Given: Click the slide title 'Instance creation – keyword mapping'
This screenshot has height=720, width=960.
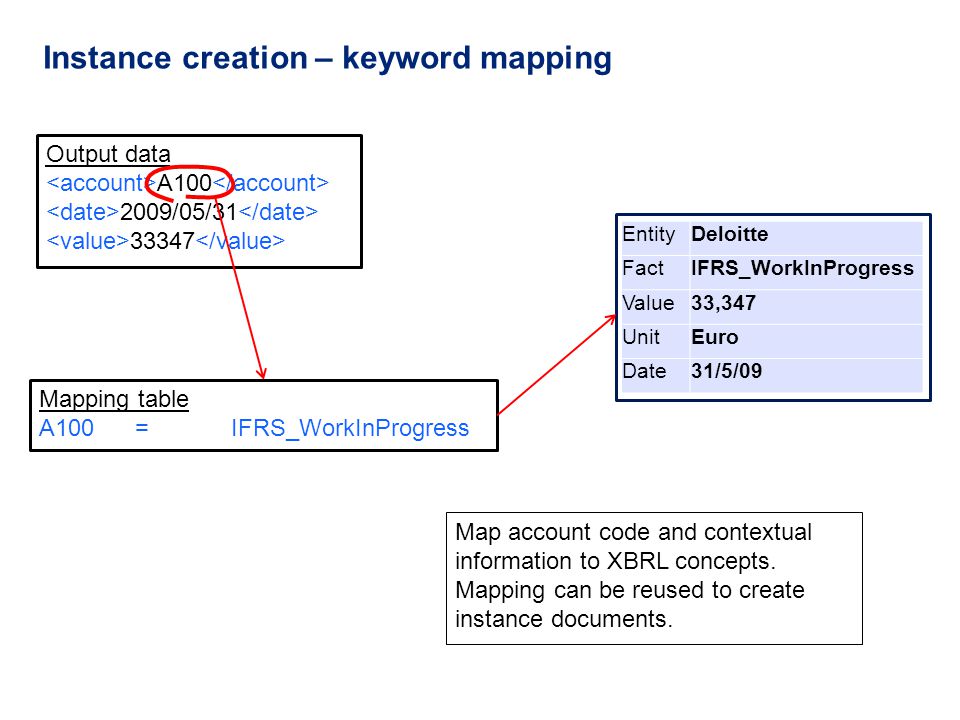Looking at the screenshot, I should (x=328, y=59).
